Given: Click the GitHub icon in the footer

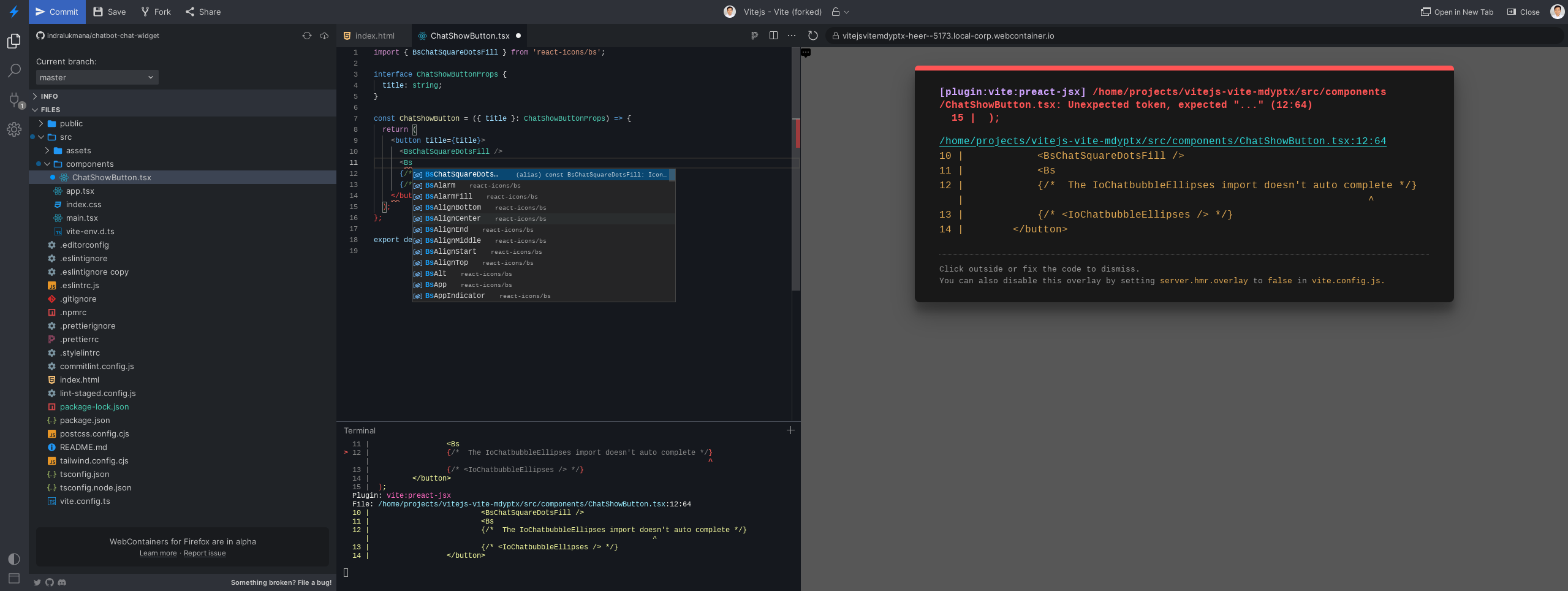Looking at the screenshot, I should click(49, 582).
